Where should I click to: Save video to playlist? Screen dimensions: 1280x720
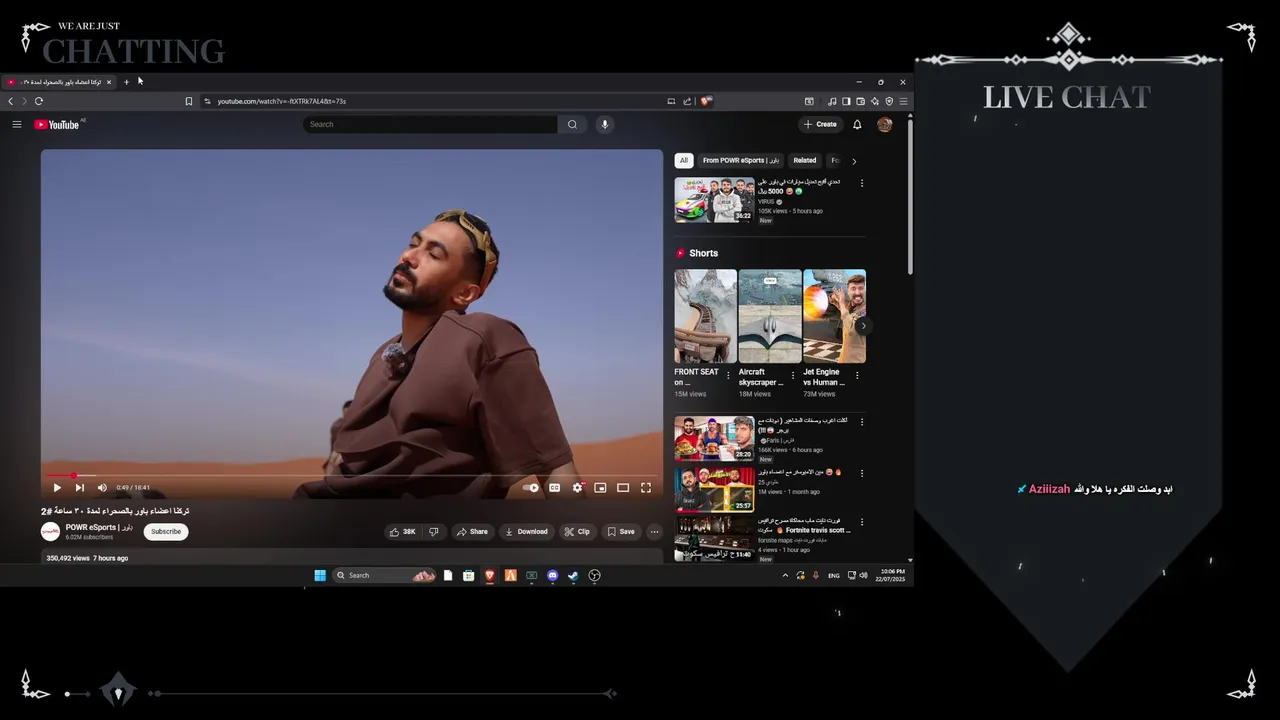(621, 532)
